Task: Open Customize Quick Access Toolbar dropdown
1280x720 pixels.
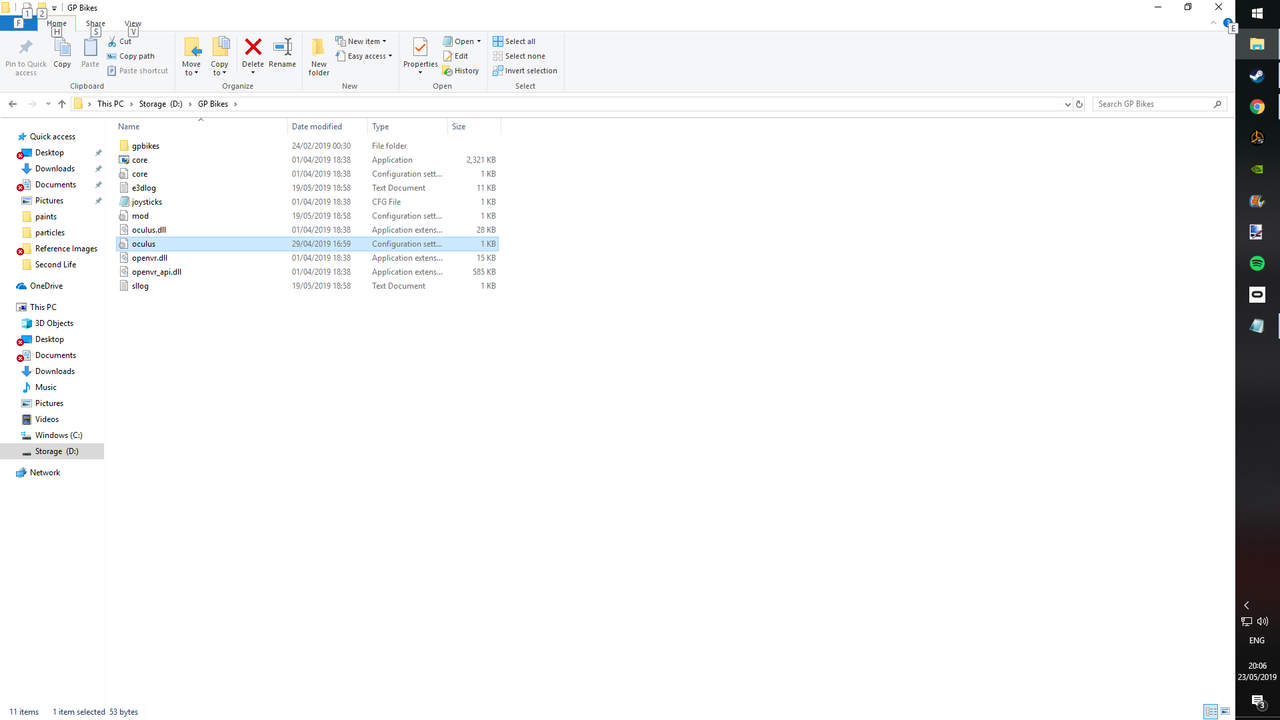Action: pos(53,7)
